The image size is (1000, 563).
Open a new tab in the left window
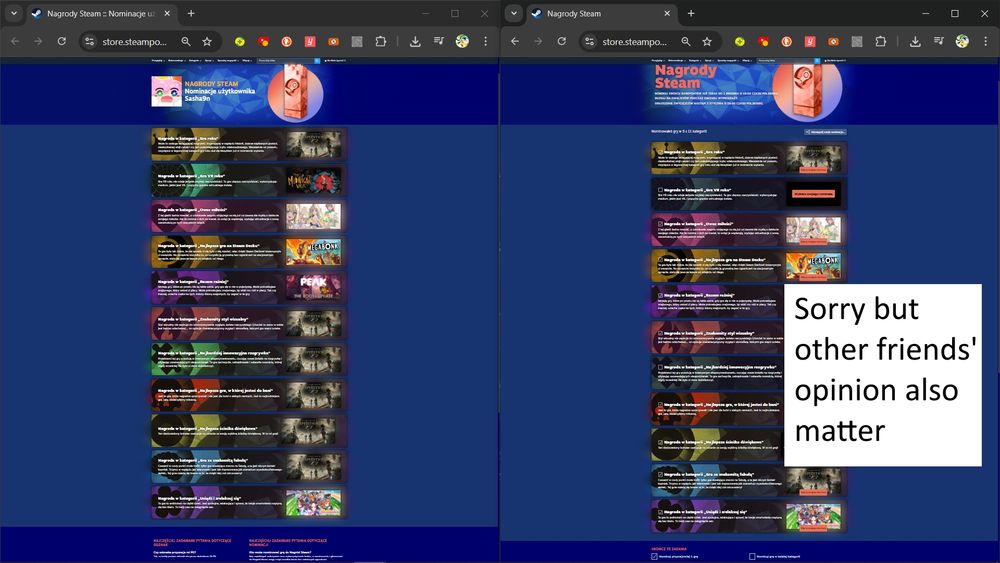point(191,13)
